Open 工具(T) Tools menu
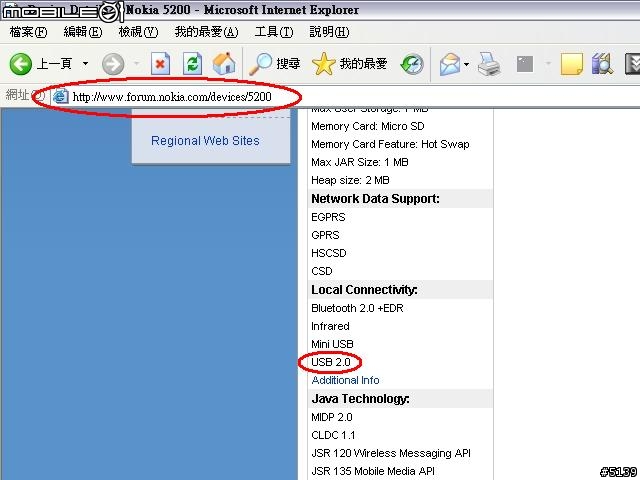640x480 pixels. coord(274,32)
